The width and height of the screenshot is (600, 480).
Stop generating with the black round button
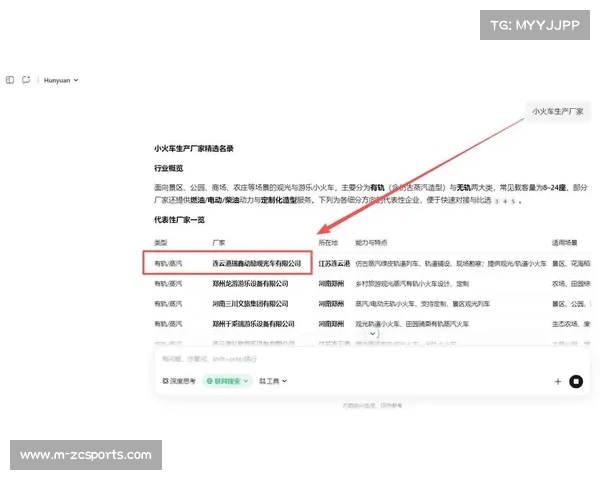click(576, 381)
